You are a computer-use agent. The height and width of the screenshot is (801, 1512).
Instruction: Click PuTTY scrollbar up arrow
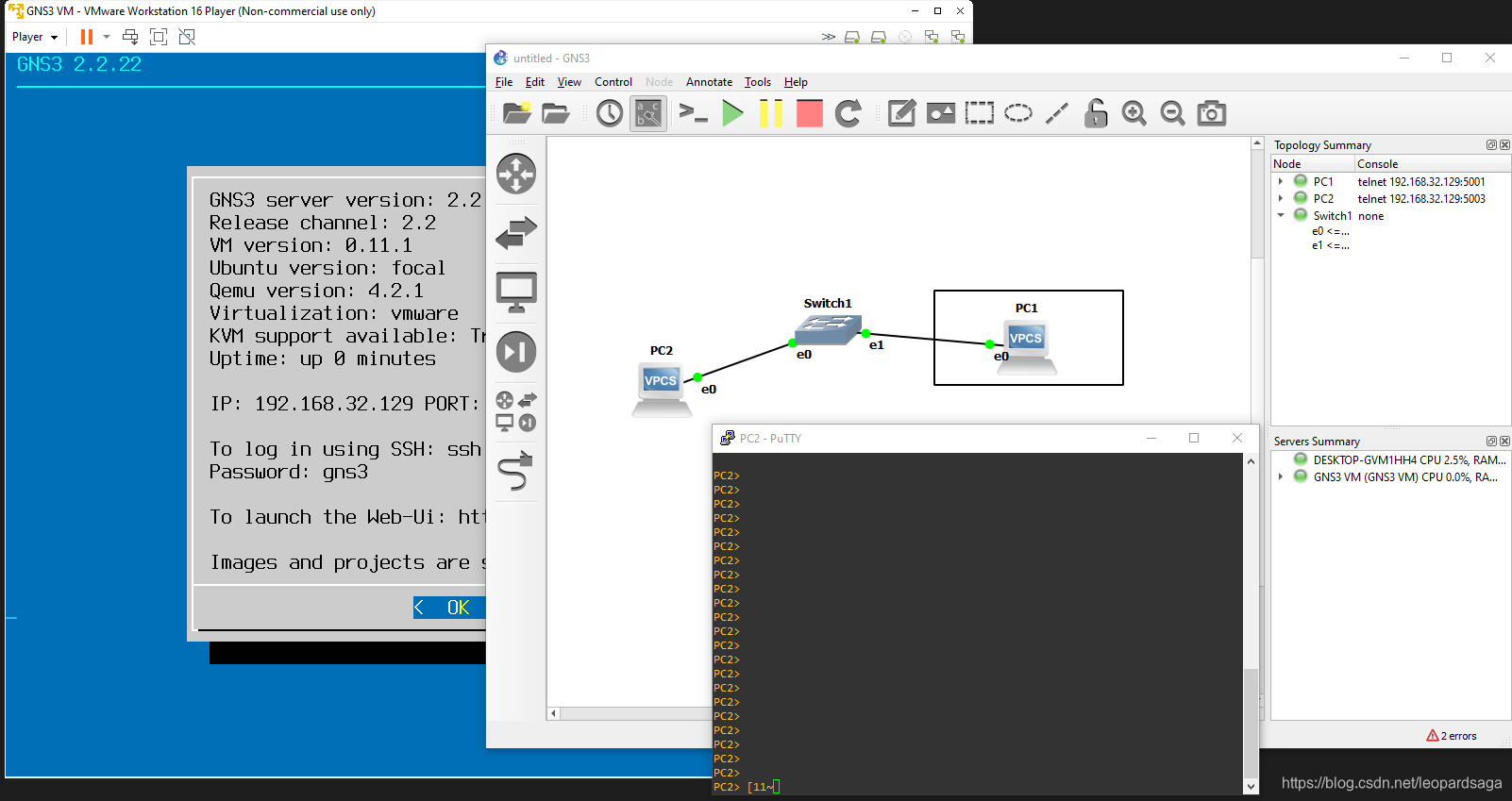tap(1251, 461)
